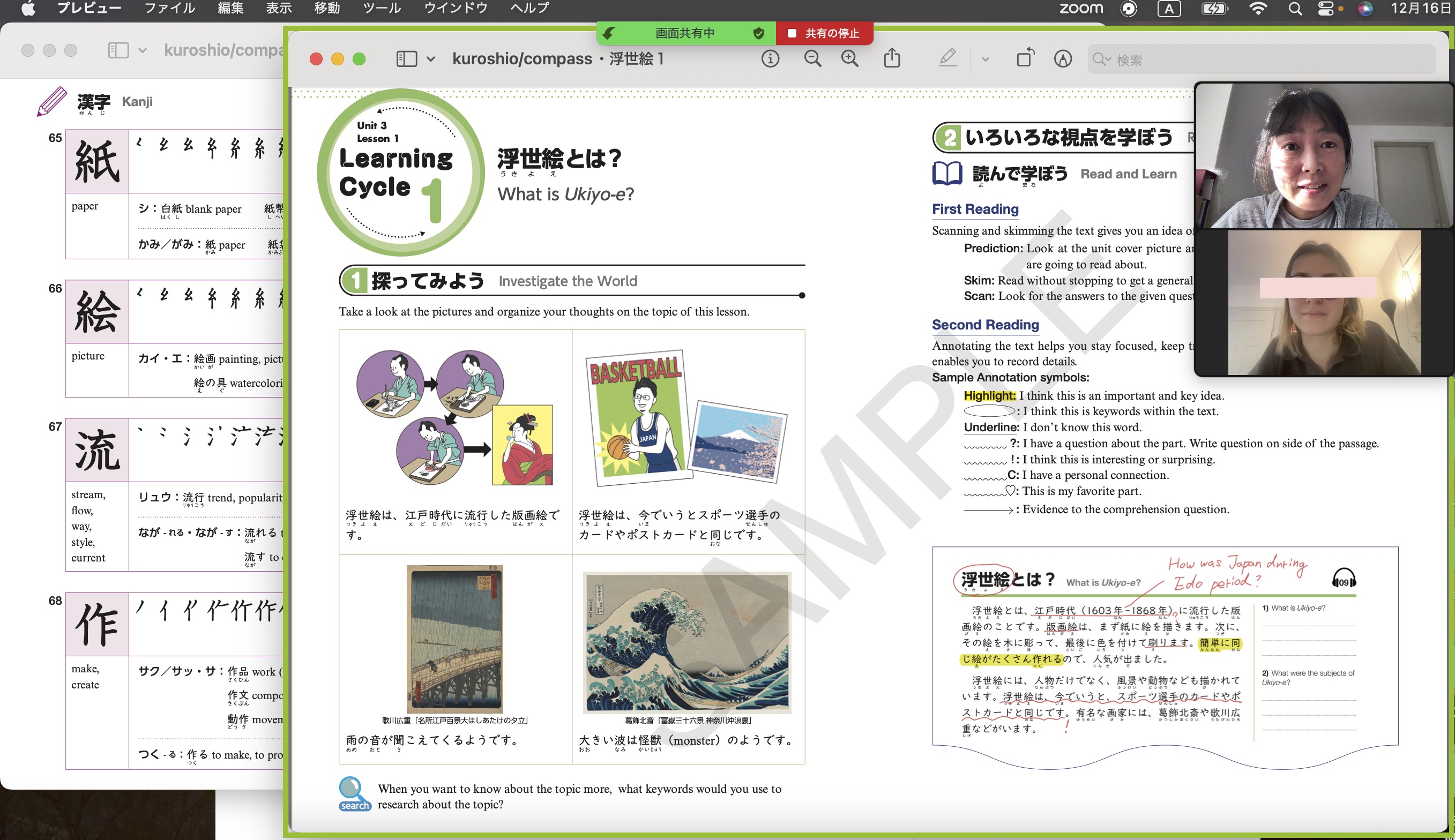1455x840 pixels.
Task: Click the open book 読んで学ぼう icon
Action: click(947, 173)
